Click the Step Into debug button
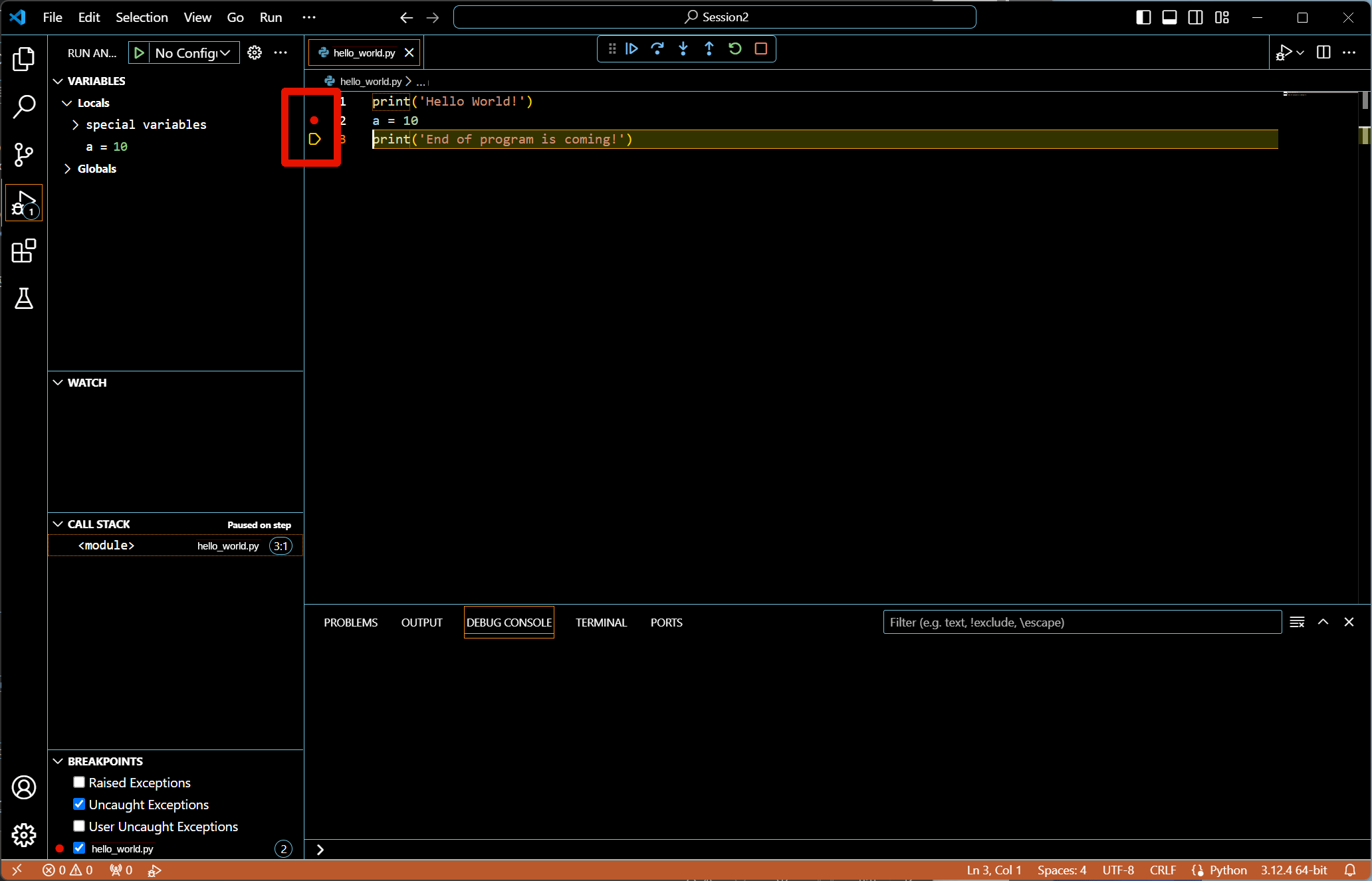Screen dimensions: 1372x881 click(683, 49)
